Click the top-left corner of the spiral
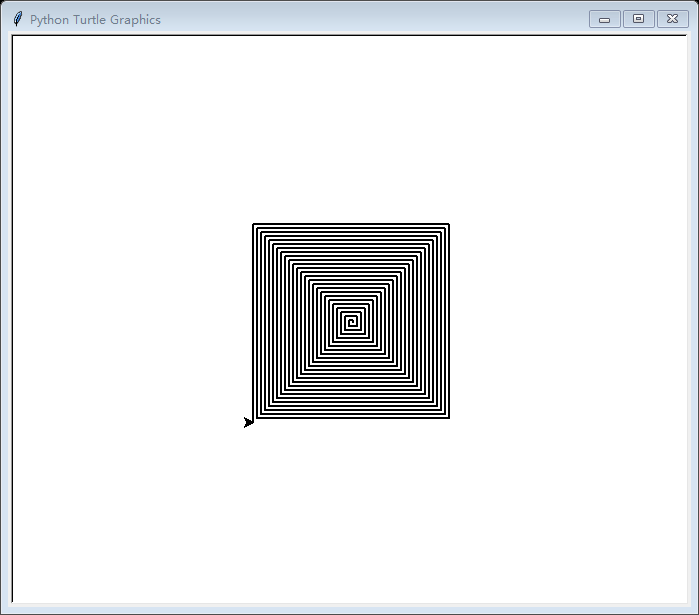 (x=253, y=224)
